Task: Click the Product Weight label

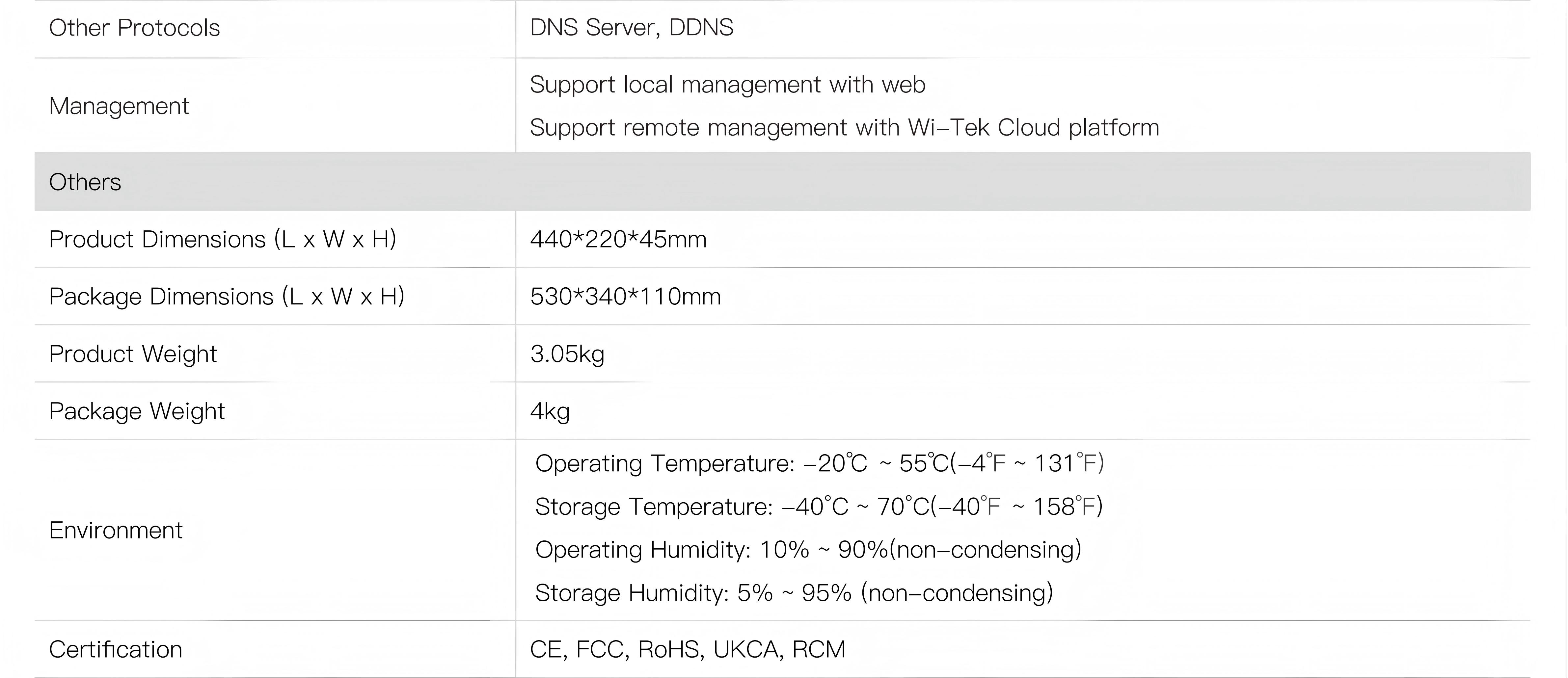Action: 133,353
